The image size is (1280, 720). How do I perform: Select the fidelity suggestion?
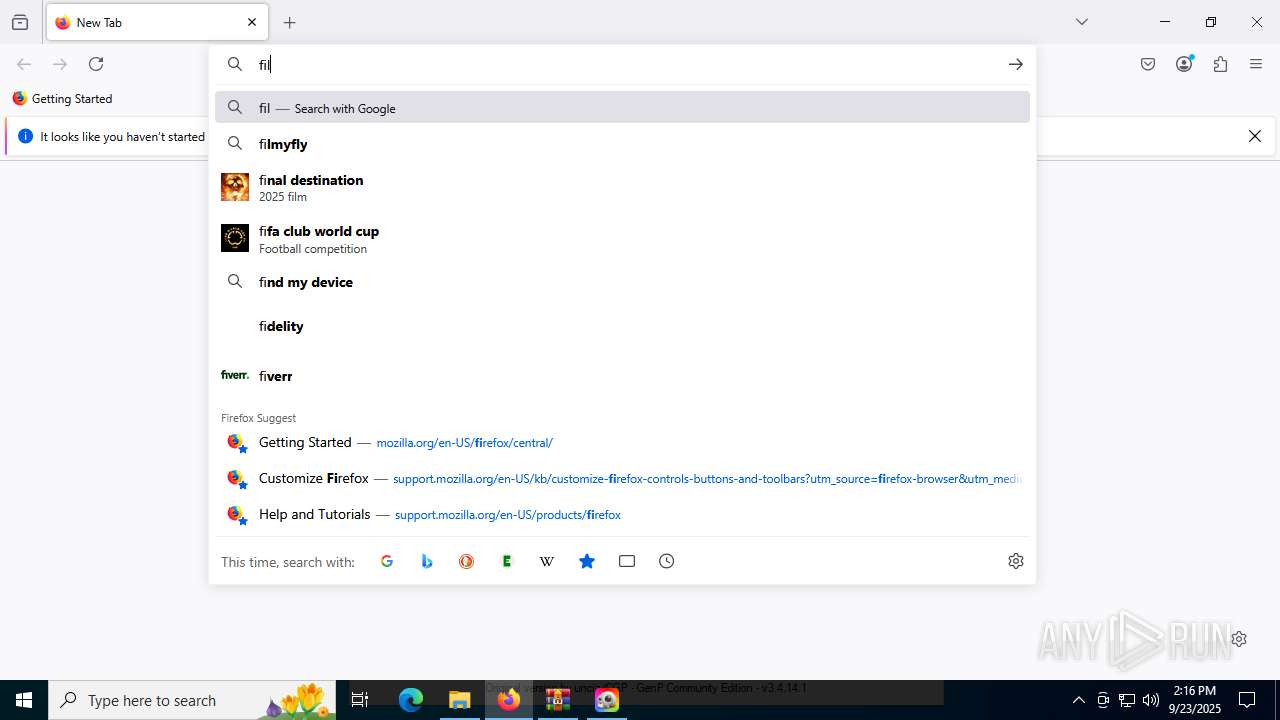622,326
